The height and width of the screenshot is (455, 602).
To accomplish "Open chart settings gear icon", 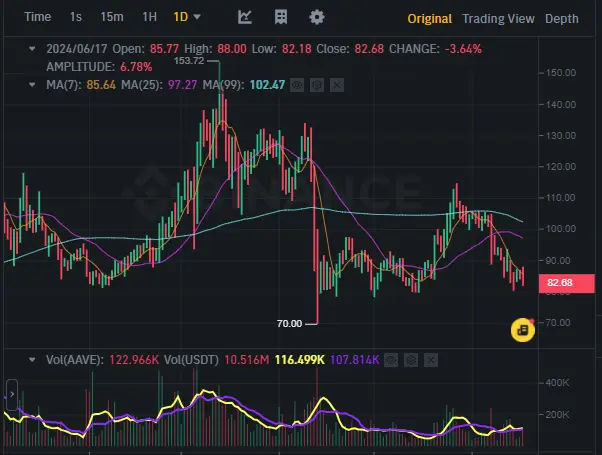I will [317, 17].
